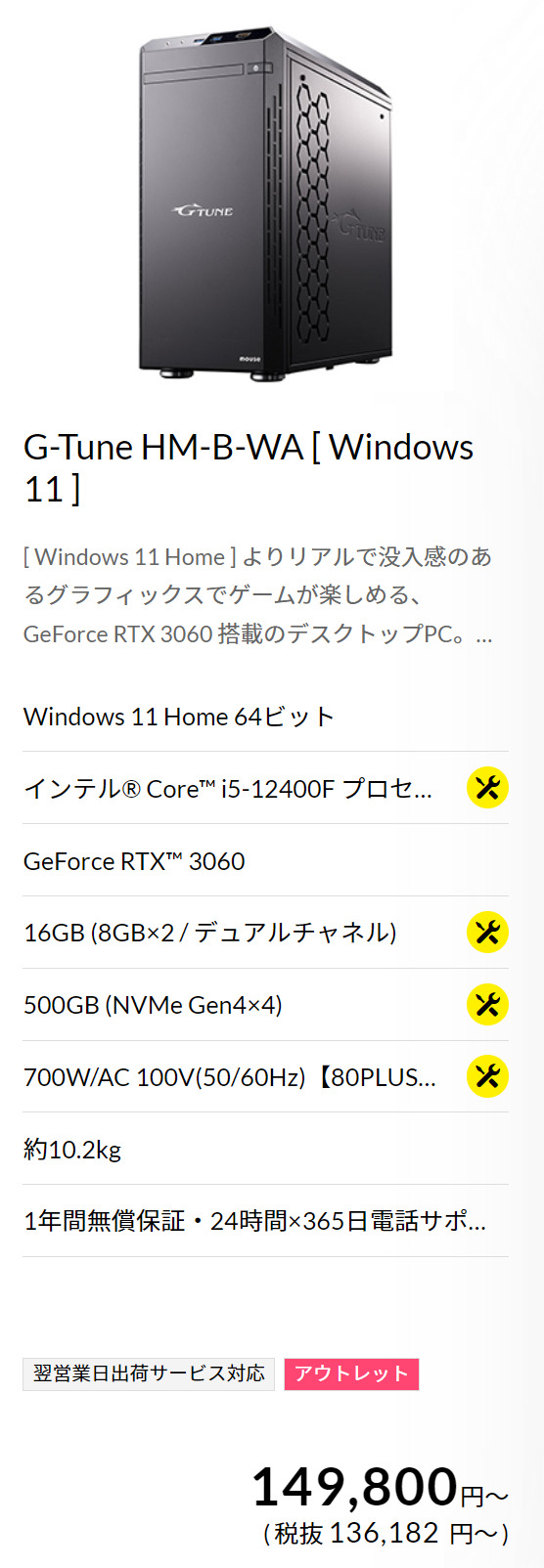The height and width of the screenshot is (1568, 544).
Task: Select the 16GB デュアルチャネル memory row
Action: point(265,933)
